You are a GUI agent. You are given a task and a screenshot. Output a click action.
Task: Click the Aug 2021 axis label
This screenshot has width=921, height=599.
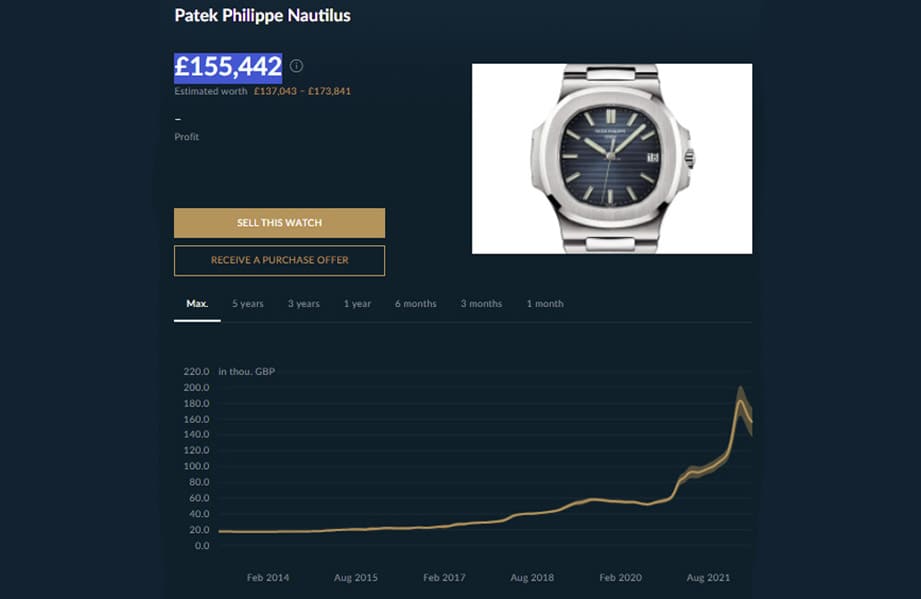click(x=708, y=578)
